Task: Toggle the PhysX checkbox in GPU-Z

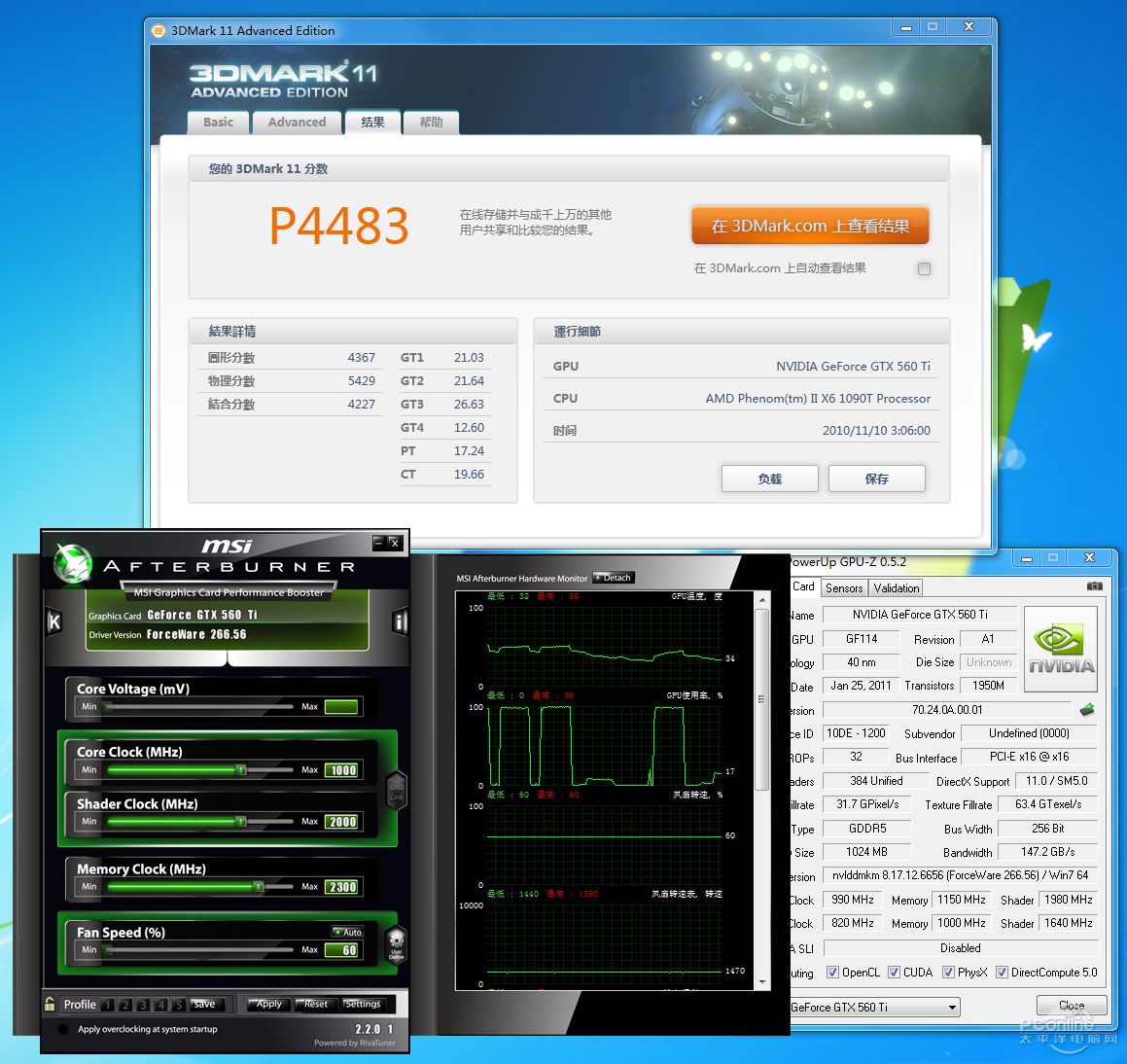Action: point(948,973)
